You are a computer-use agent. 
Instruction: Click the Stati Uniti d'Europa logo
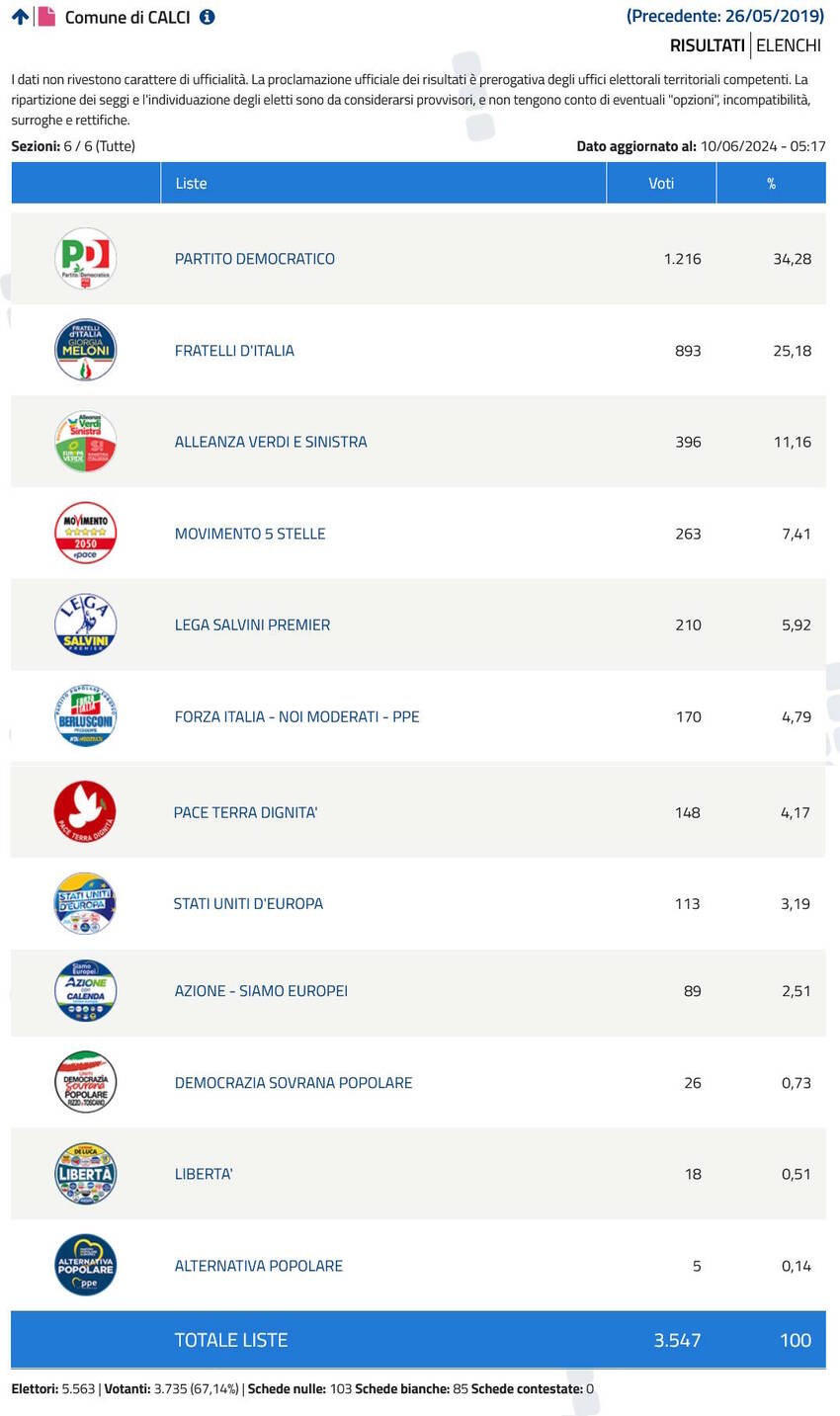[x=85, y=903]
